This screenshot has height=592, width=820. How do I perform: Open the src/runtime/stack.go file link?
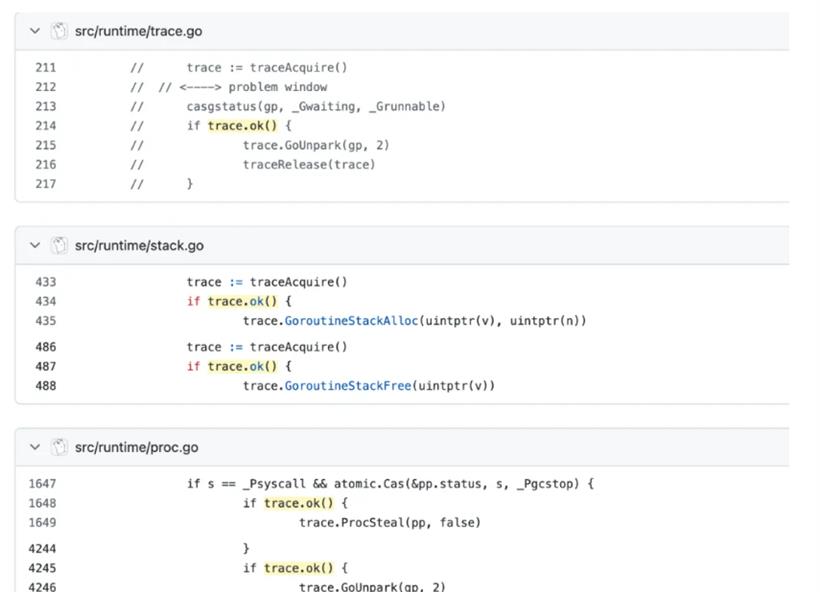click(139, 246)
